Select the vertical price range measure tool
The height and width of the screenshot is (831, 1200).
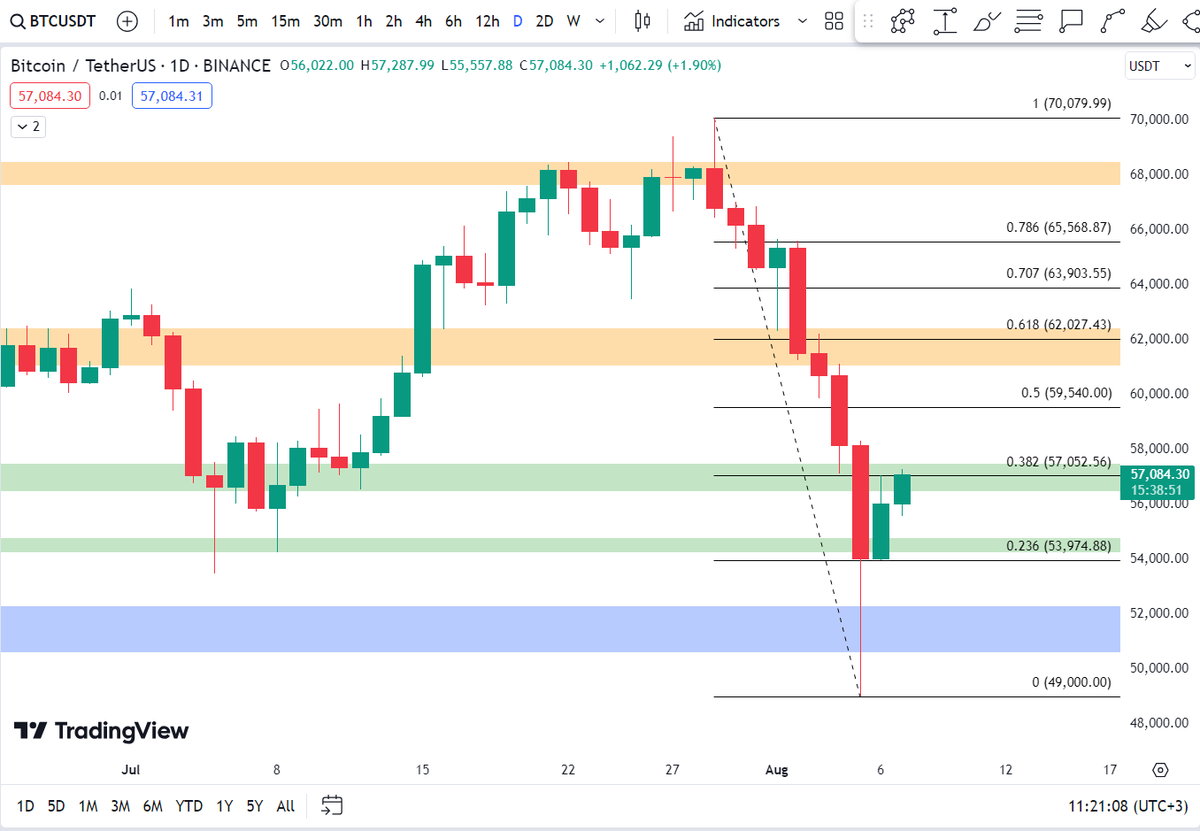[945, 21]
